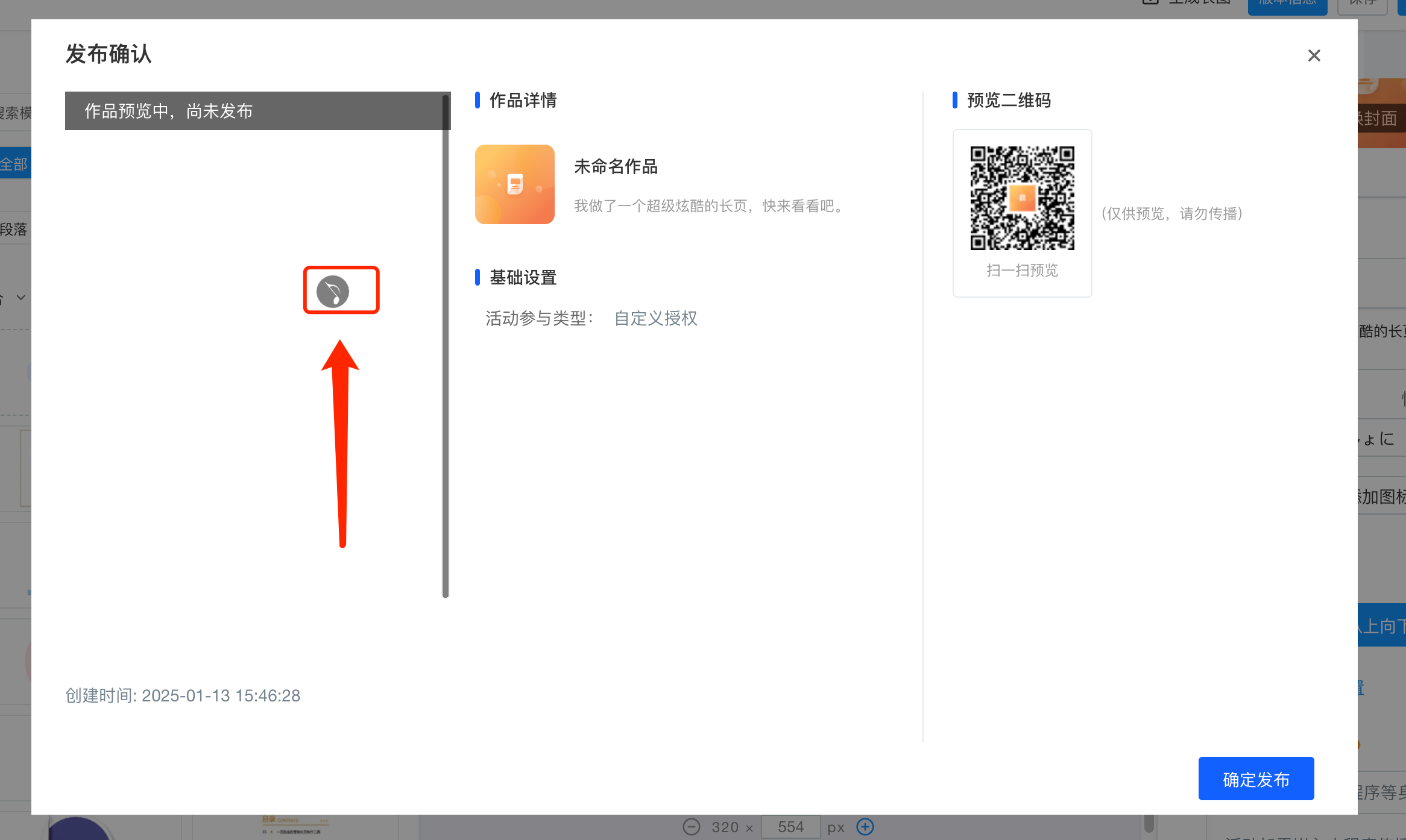The image size is (1406, 840).
Task: Click the loading spinner icon in preview
Action: click(333, 292)
